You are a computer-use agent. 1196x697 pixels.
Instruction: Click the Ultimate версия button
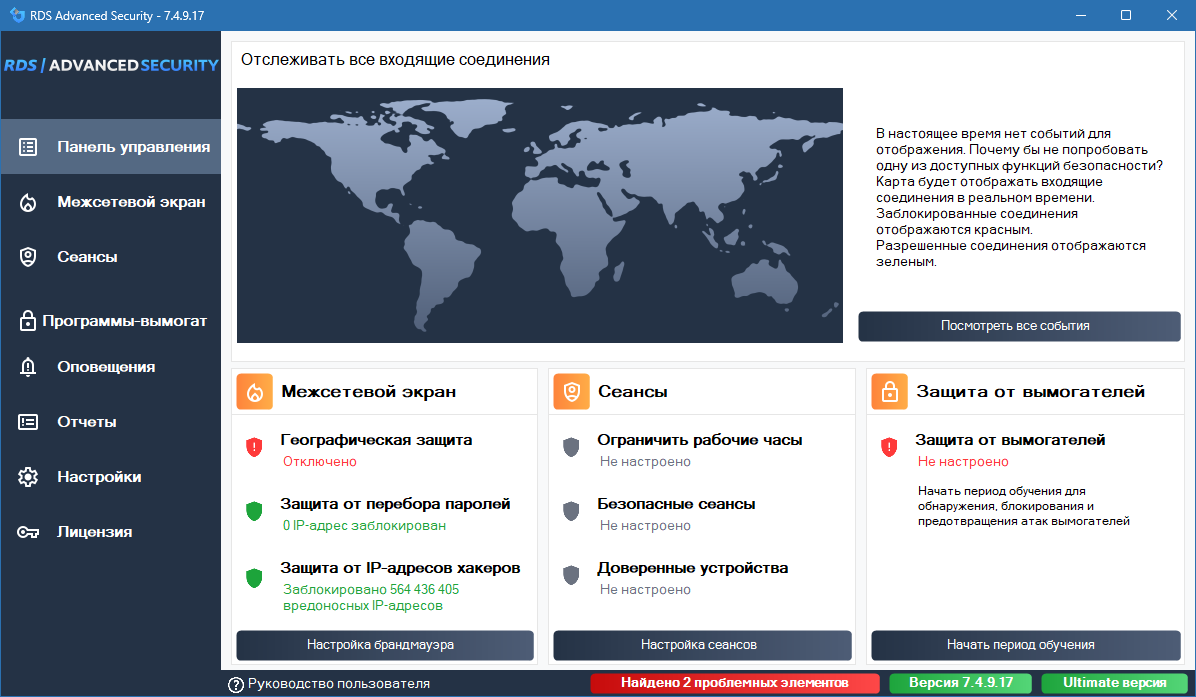(1114, 683)
